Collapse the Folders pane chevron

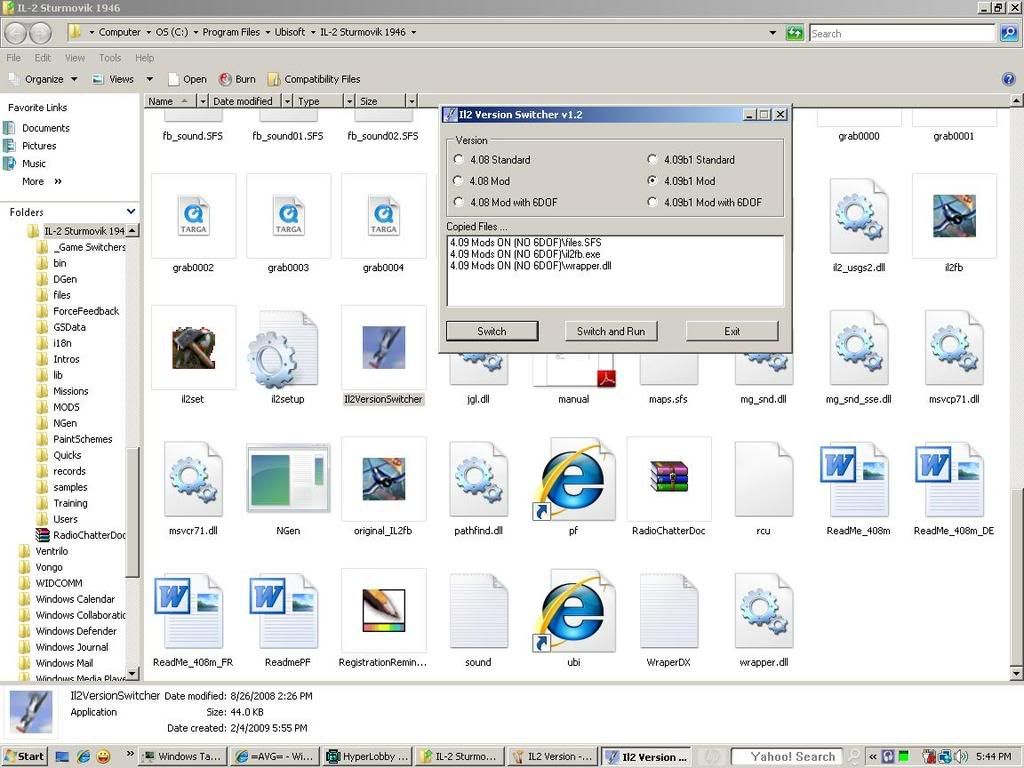point(130,212)
